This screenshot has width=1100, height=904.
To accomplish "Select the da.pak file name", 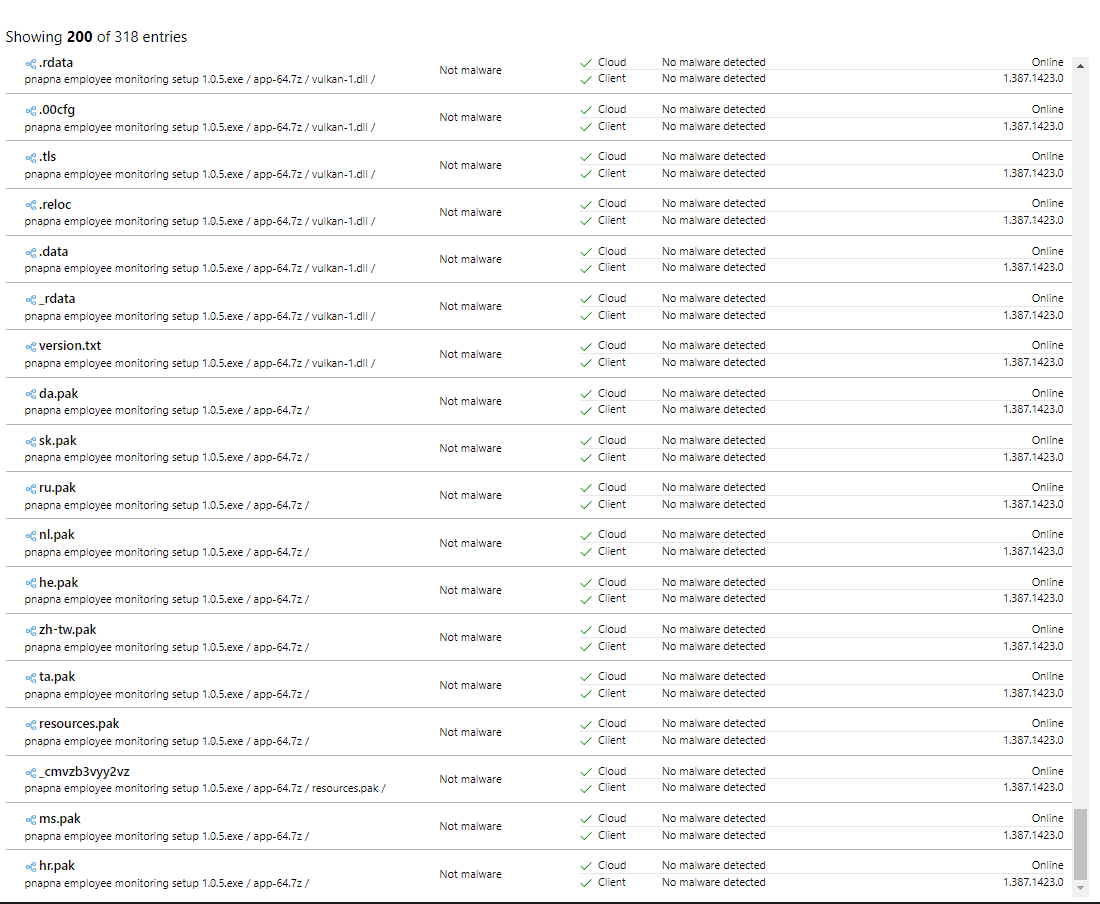I will coord(58,393).
